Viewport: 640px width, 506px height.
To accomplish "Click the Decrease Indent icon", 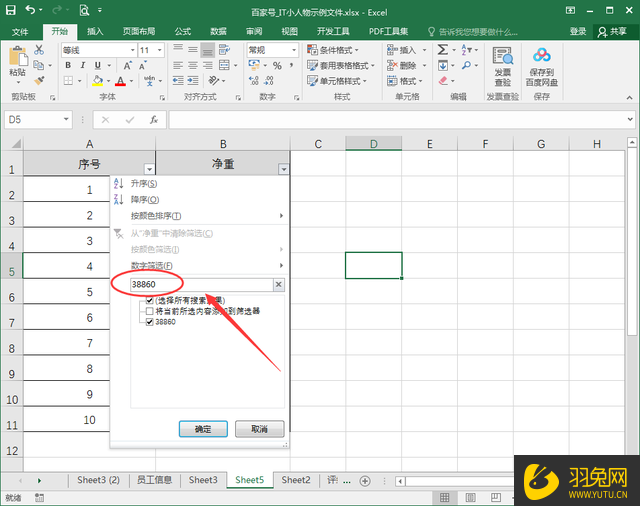I will click(x=178, y=80).
